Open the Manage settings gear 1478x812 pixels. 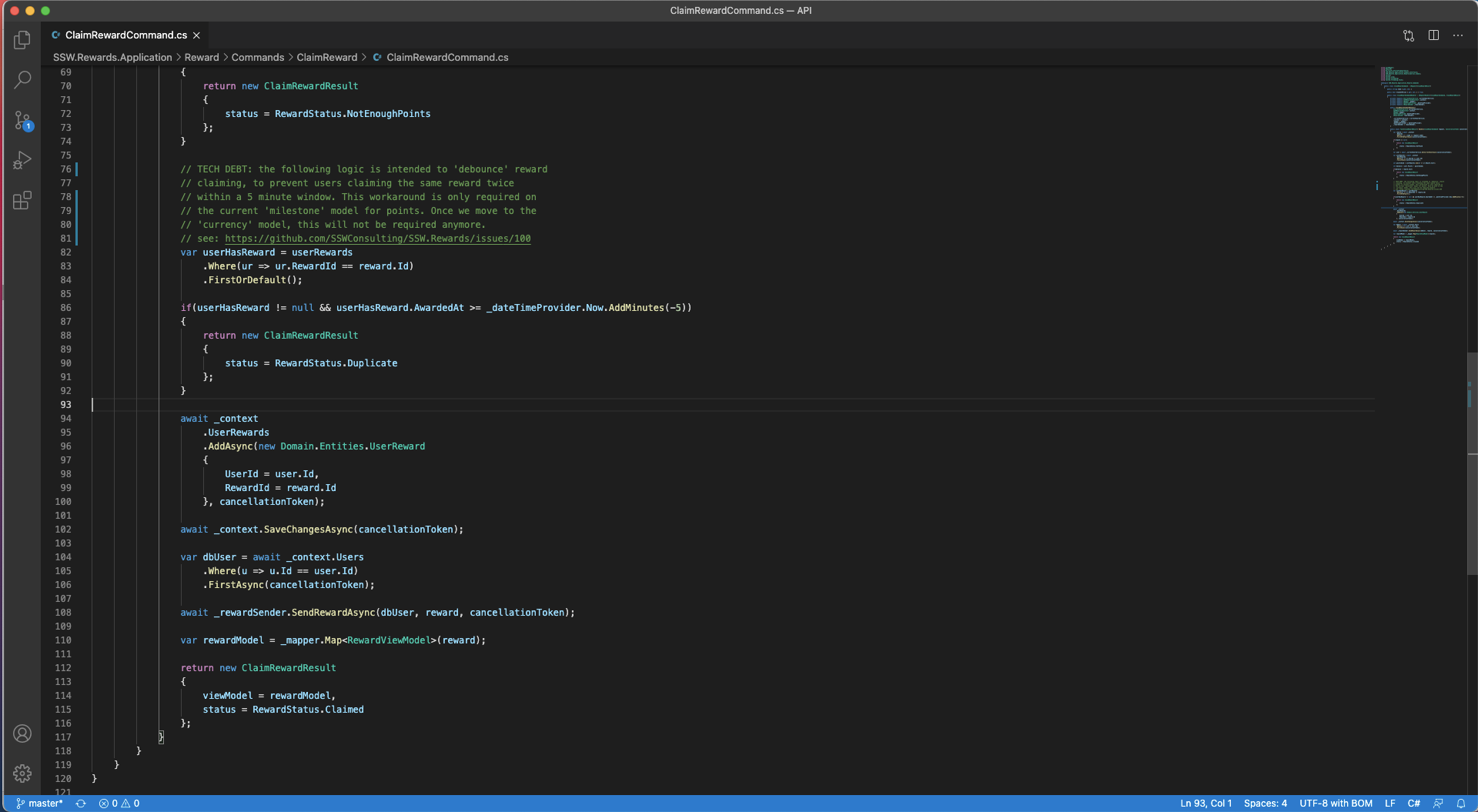(x=22, y=773)
